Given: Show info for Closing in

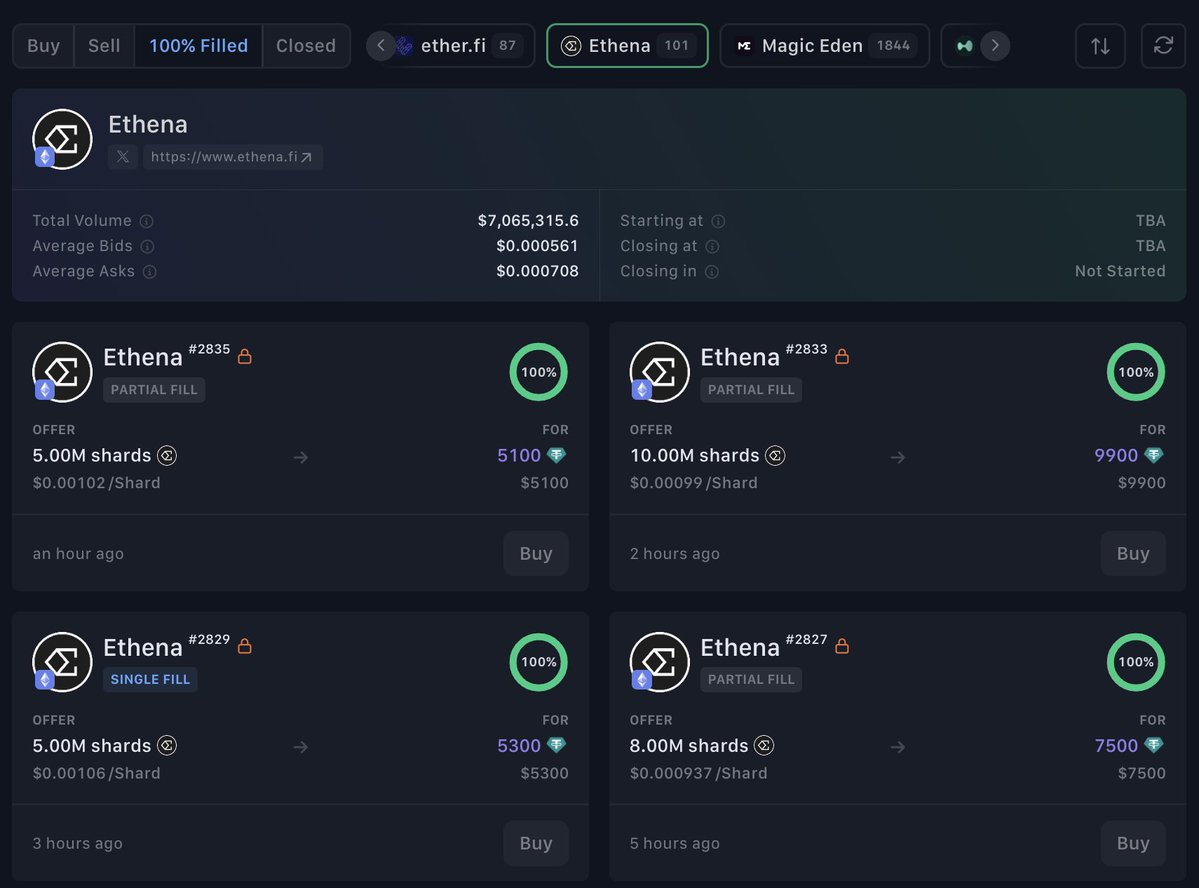Looking at the screenshot, I should 711,272.
